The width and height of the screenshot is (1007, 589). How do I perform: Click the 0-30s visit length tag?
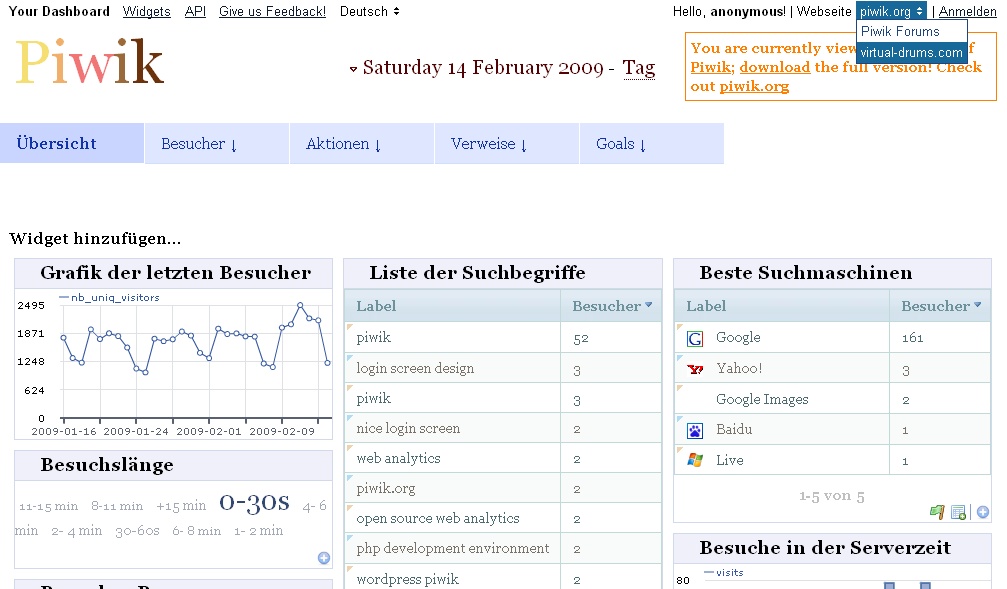point(254,502)
